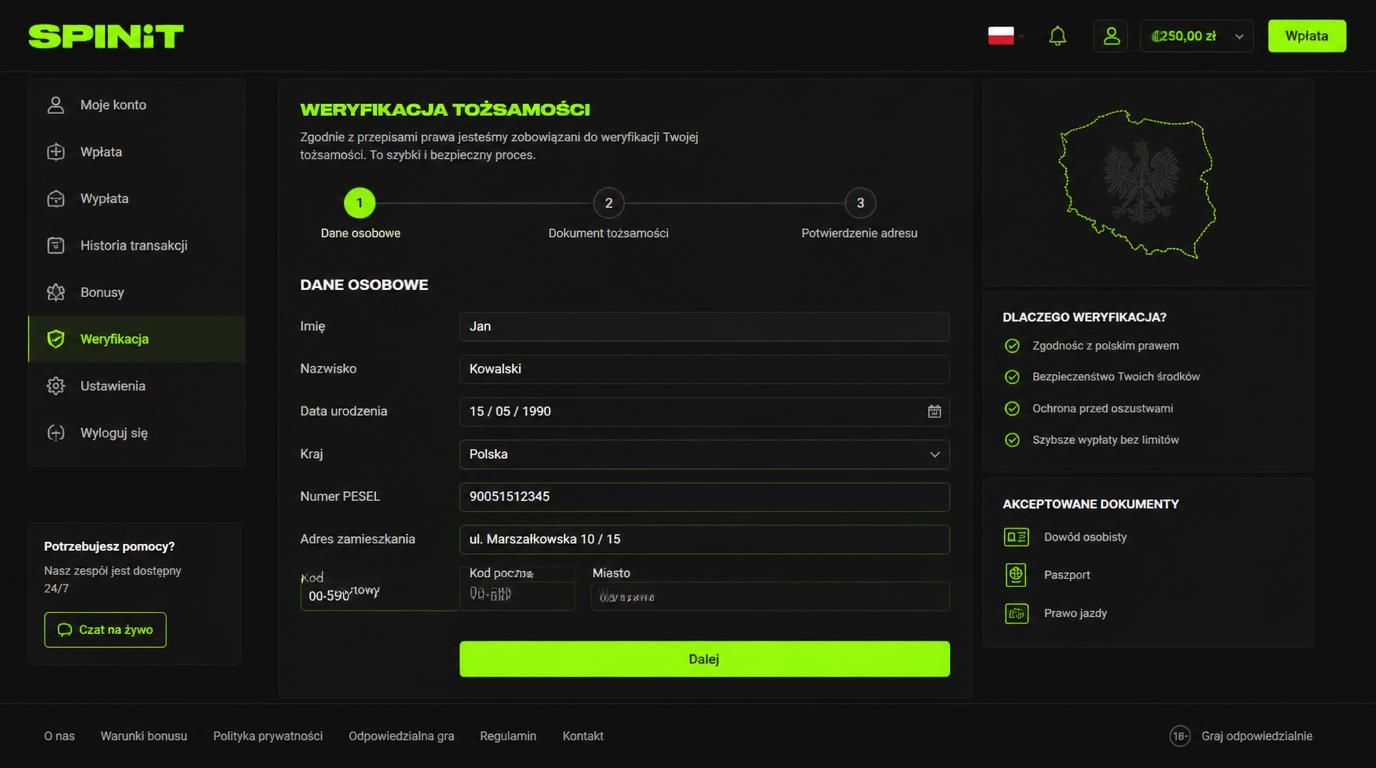The width and height of the screenshot is (1376, 768).
Task: Open Regulamin footer link
Action: pos(508,736)
